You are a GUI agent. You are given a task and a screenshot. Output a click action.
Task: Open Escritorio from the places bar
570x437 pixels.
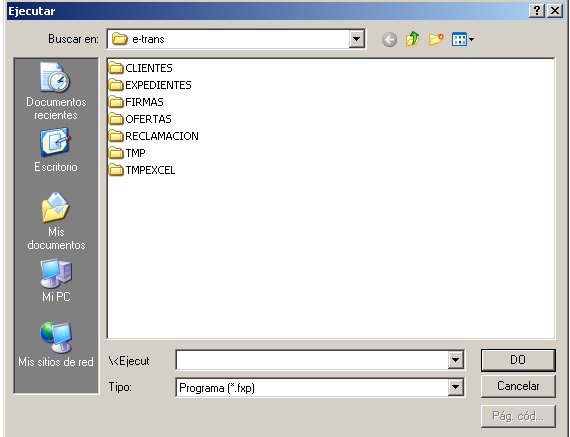coord(56,150)
